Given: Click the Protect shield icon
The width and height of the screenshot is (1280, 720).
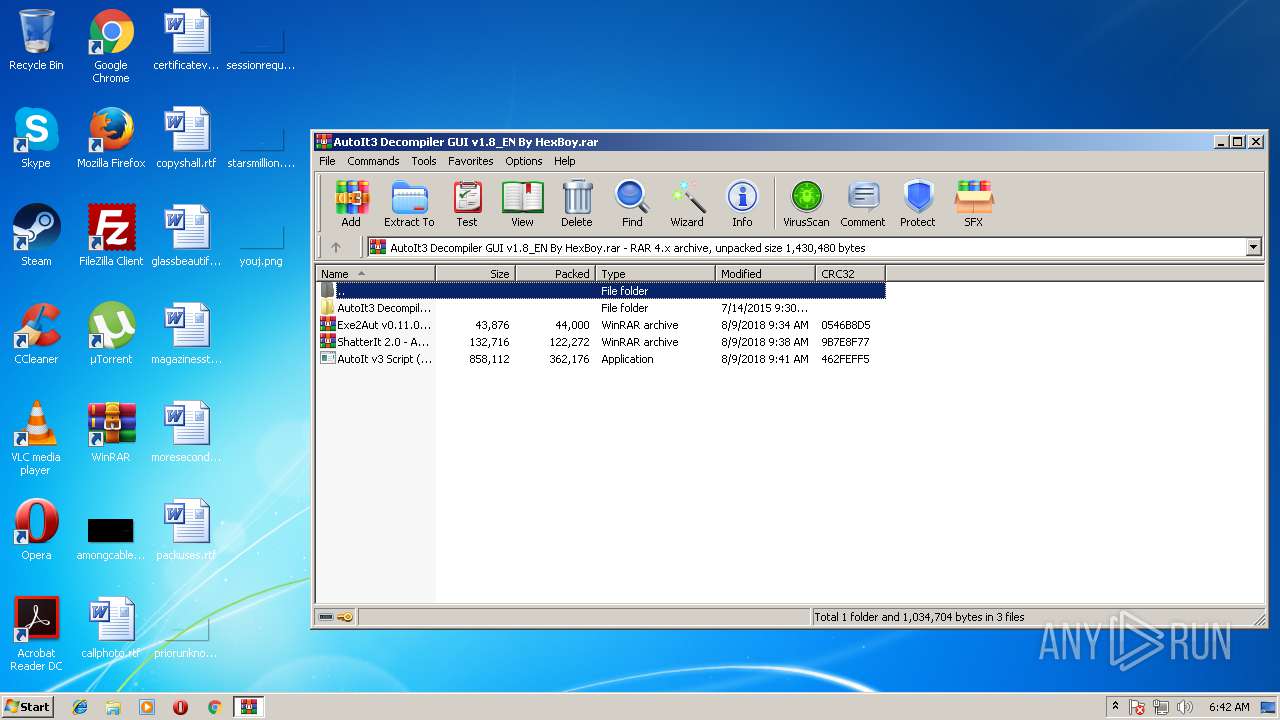Looking at the screenshot, I should pyautogui.click(x=917, y=204).
